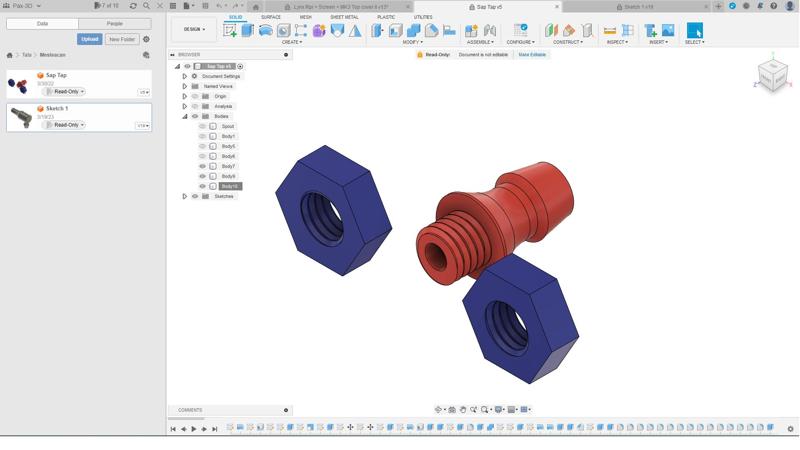Expand the Document Settings node

pyautogui.click(x=185, y=77)
